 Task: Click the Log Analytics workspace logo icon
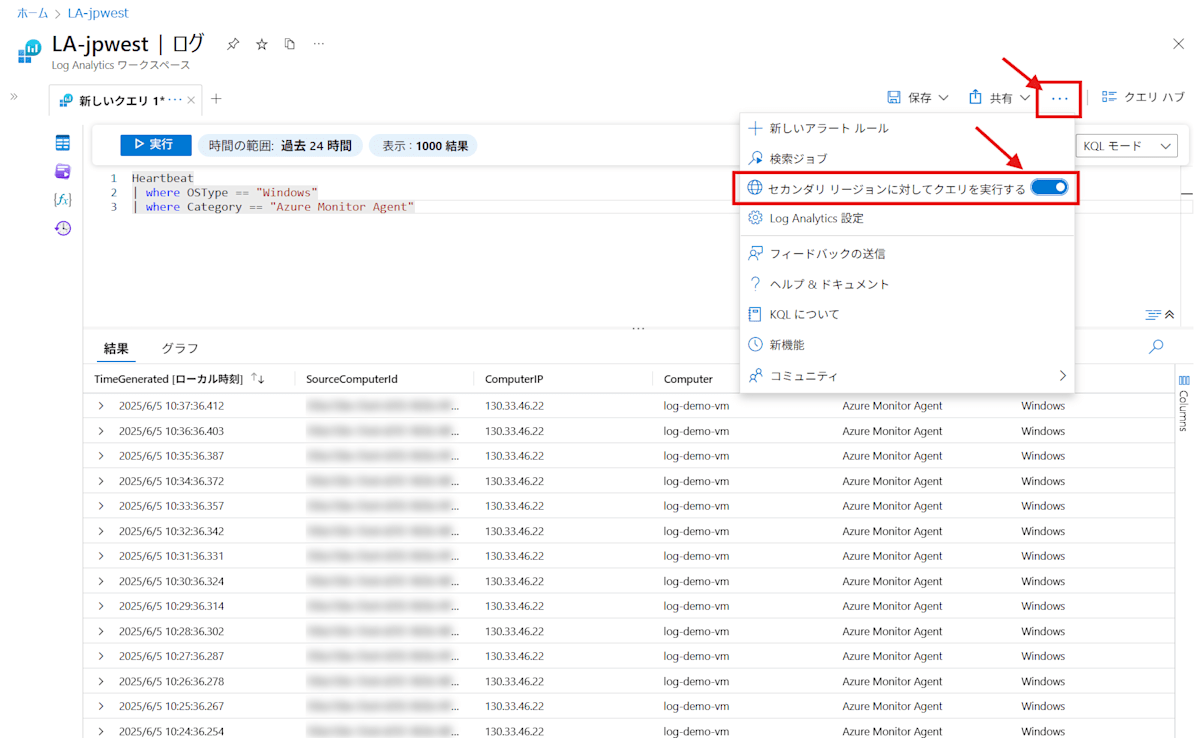30,49
